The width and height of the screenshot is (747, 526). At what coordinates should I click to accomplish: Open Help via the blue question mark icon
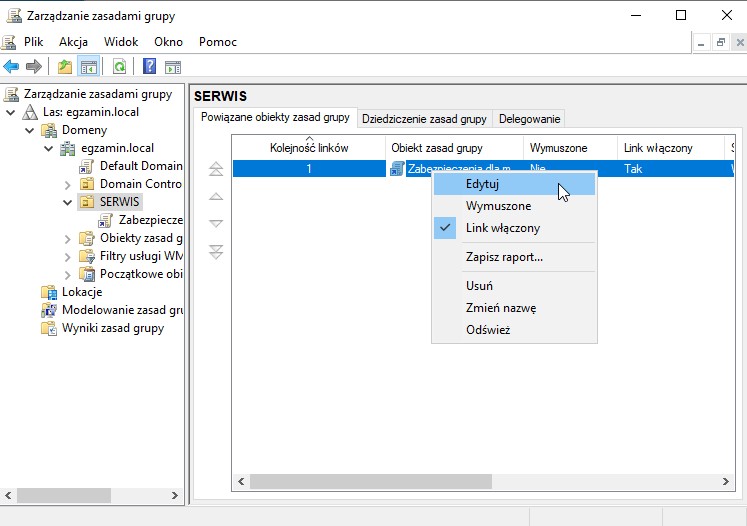click(149, 67)
